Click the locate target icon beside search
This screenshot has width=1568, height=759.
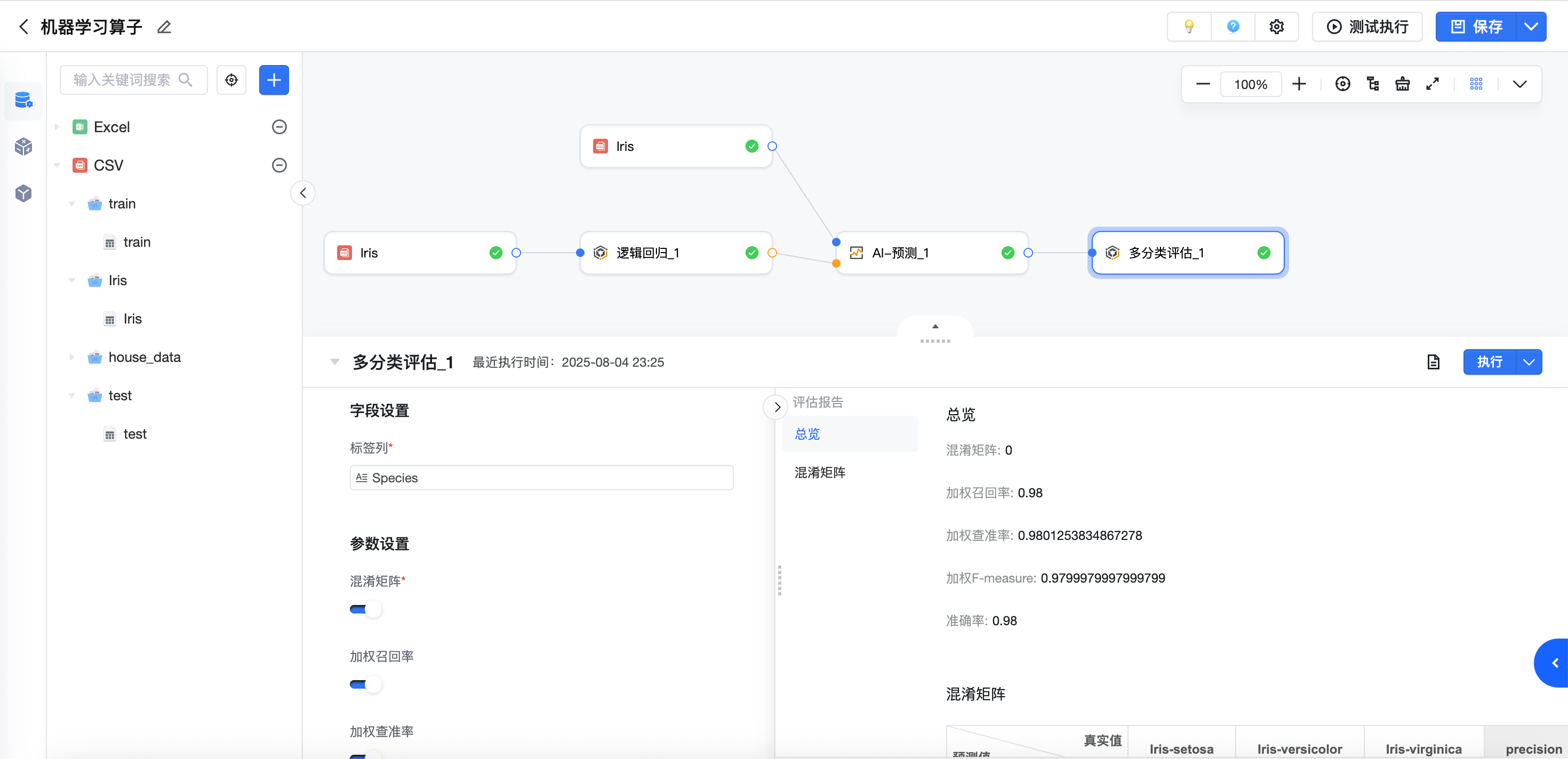[231, 79]
